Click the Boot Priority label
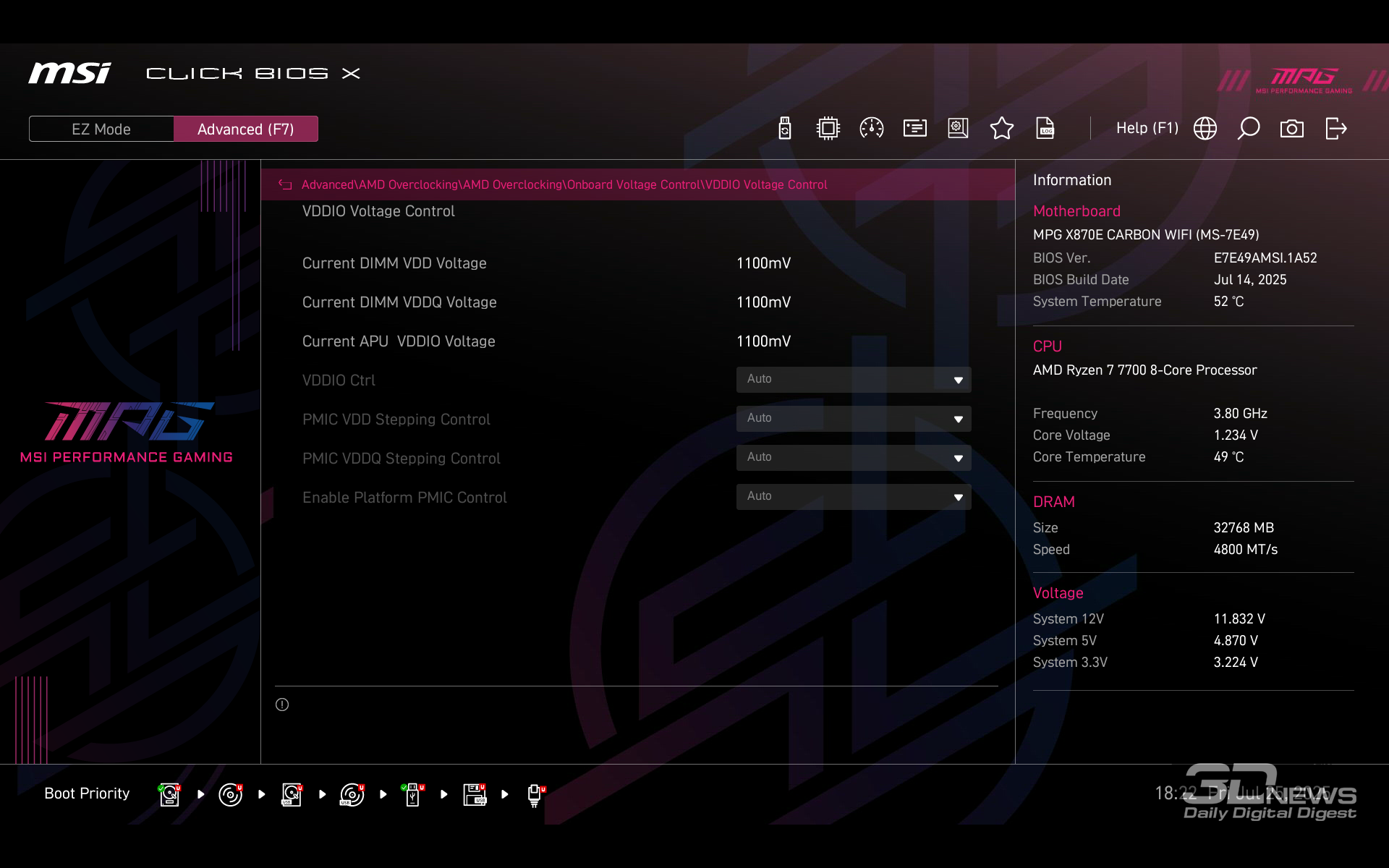1389x868 pixels. 87,793
